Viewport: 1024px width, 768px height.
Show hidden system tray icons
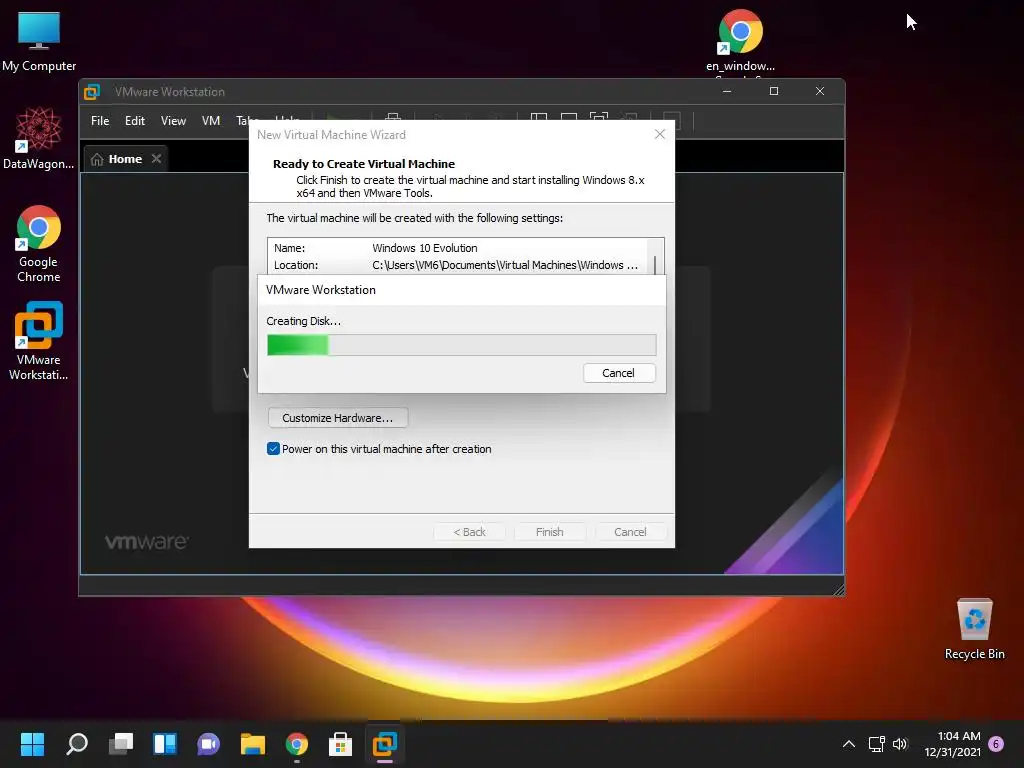848,743
